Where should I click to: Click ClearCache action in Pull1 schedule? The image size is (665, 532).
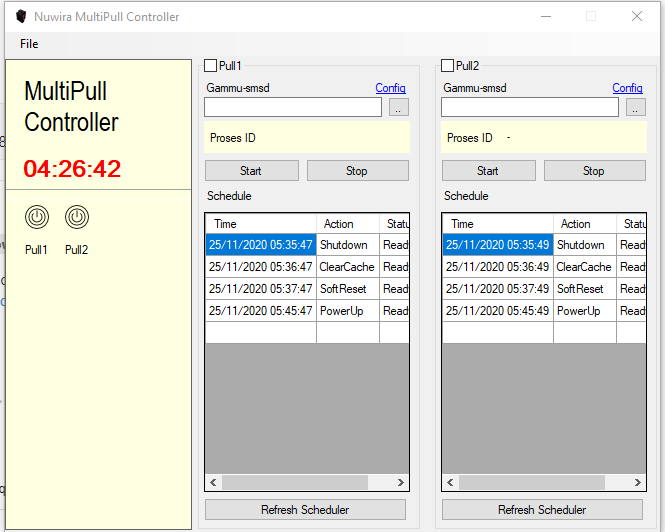(348, 267)
